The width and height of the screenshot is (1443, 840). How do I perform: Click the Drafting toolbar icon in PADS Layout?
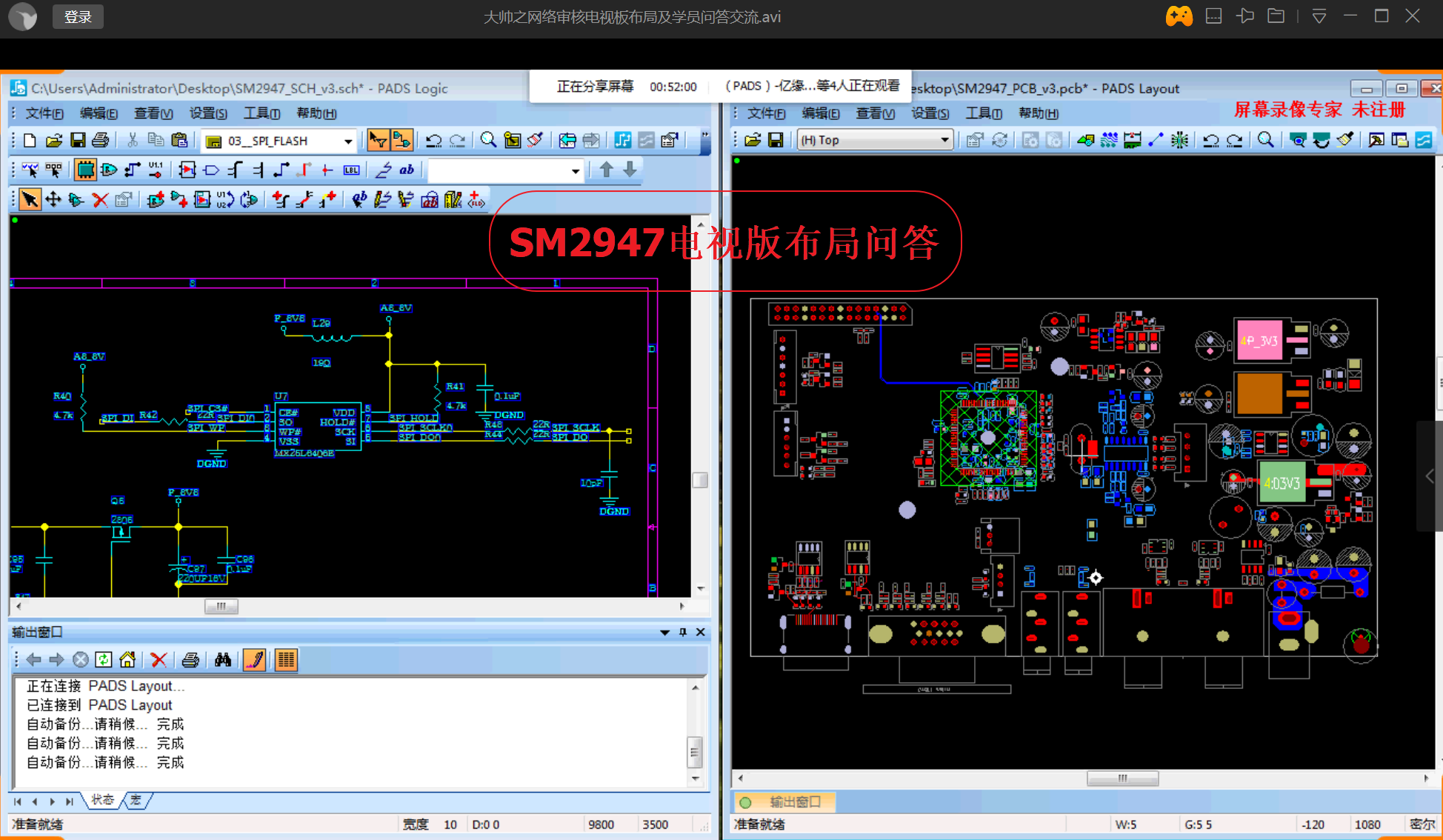click(1085, 140)
